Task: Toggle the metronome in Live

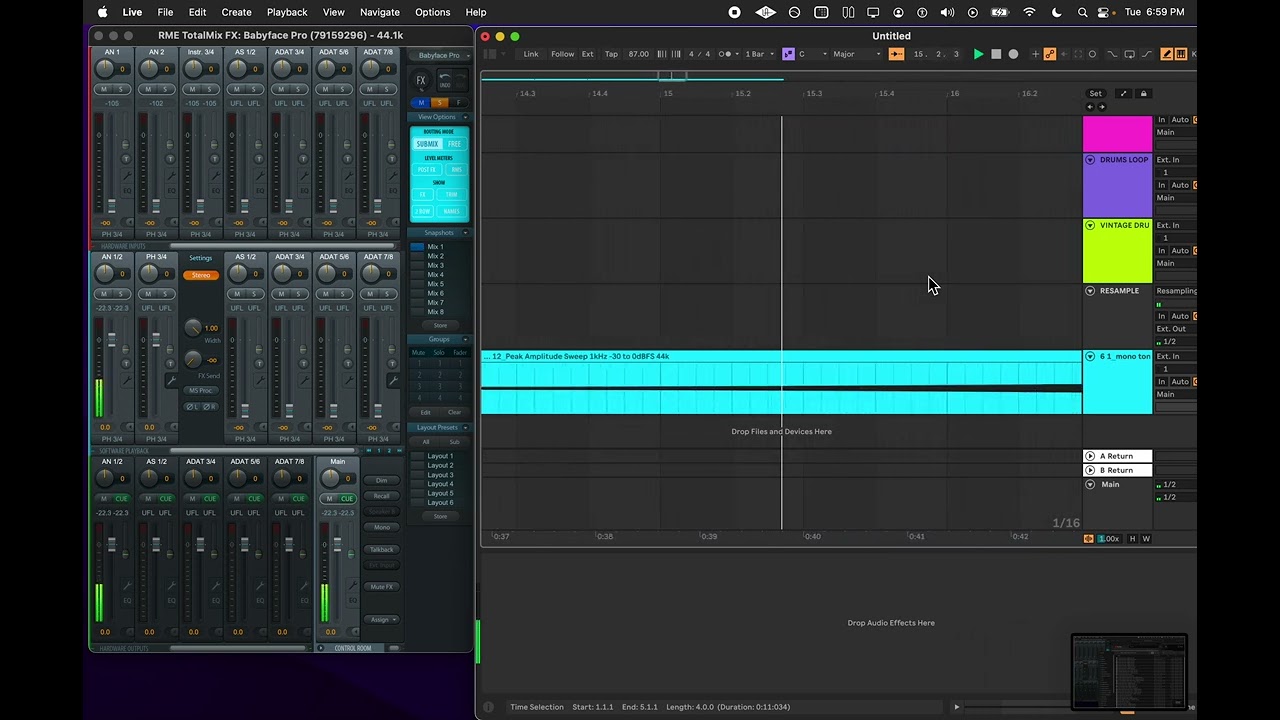Action: (727, 54)
